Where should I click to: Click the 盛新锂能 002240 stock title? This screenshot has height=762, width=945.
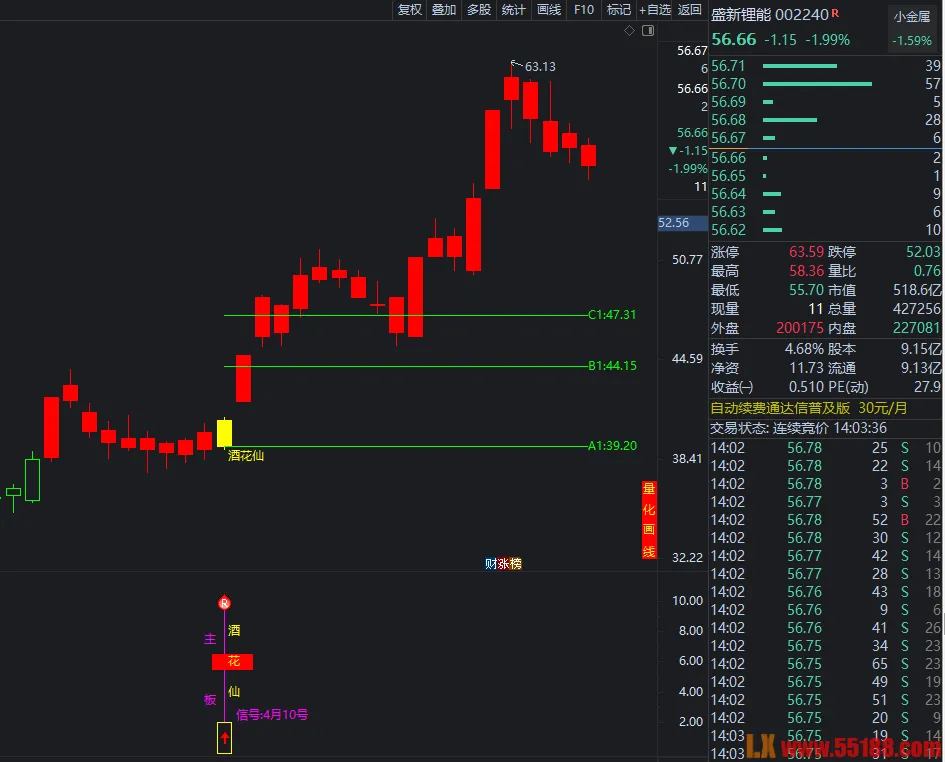click(770, 15)
